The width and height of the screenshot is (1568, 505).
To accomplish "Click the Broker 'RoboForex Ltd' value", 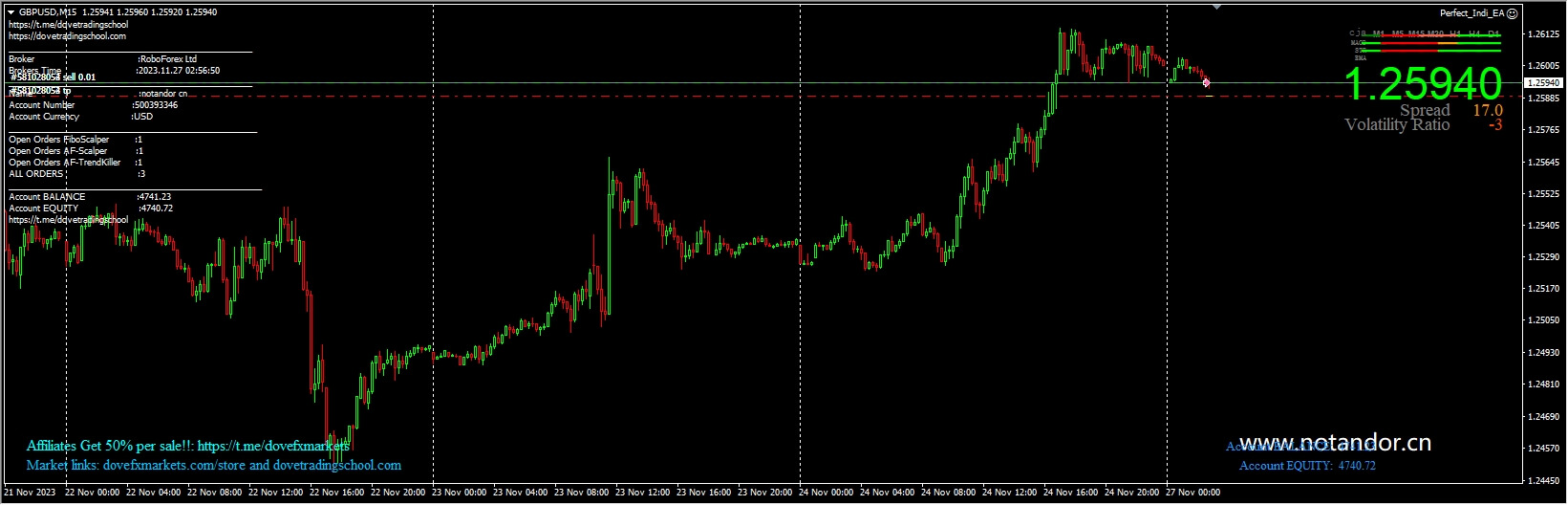I will [x=167, y=59].
